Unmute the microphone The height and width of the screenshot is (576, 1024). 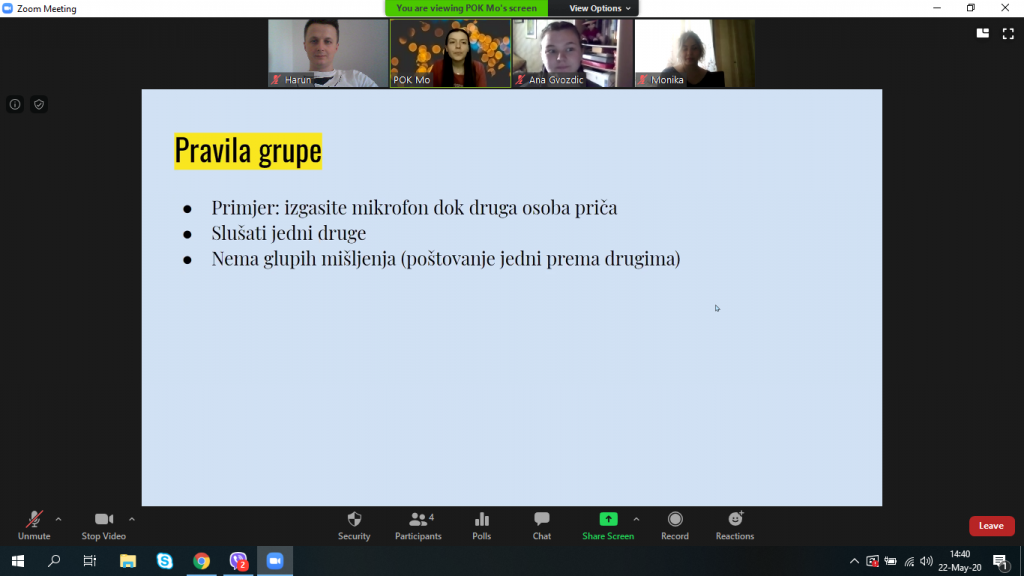(34, 520)
